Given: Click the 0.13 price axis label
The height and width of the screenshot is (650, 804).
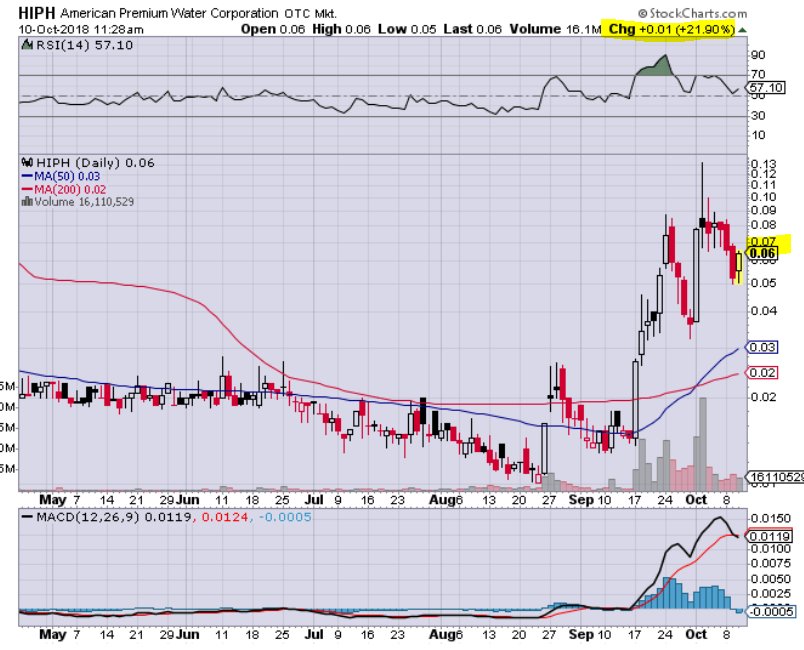Looking at the screenshot, I should (x=763, y=164).
